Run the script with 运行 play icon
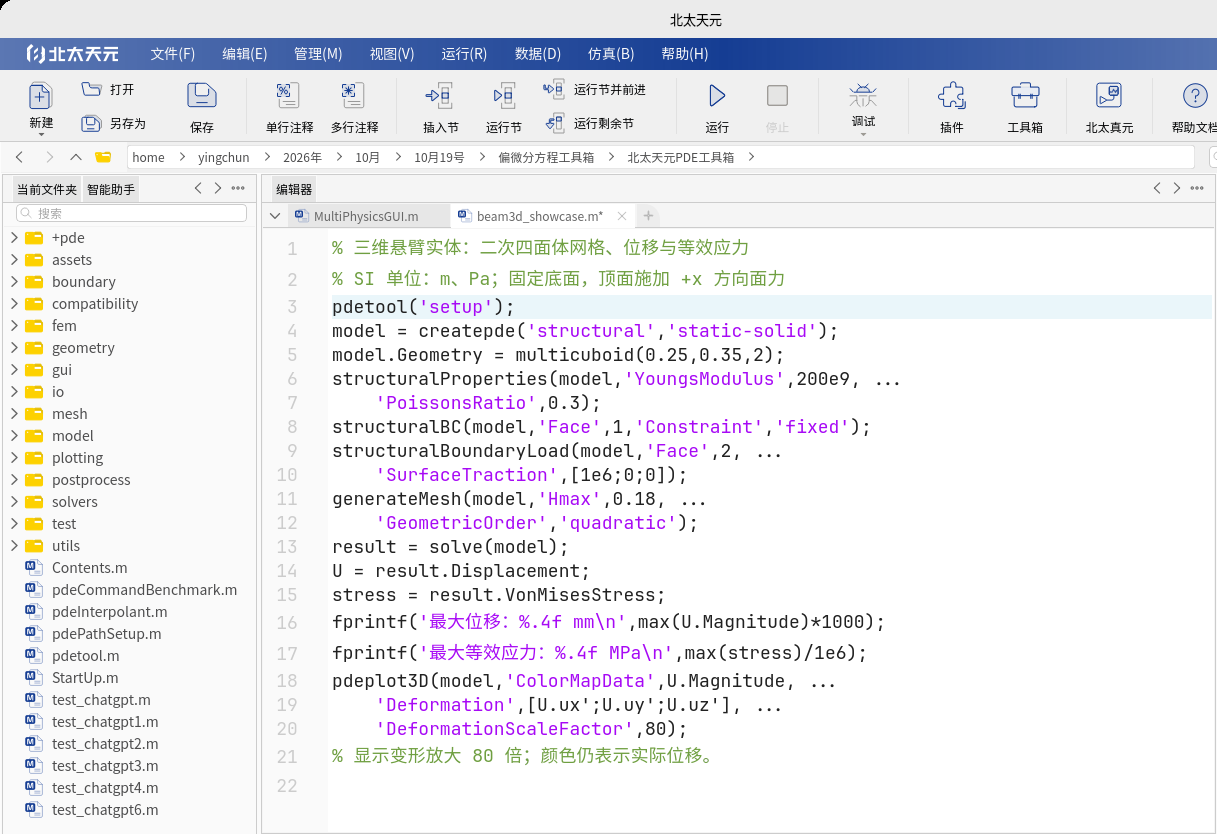Screen dimensions: 1217x834 [x=717, y=96]
